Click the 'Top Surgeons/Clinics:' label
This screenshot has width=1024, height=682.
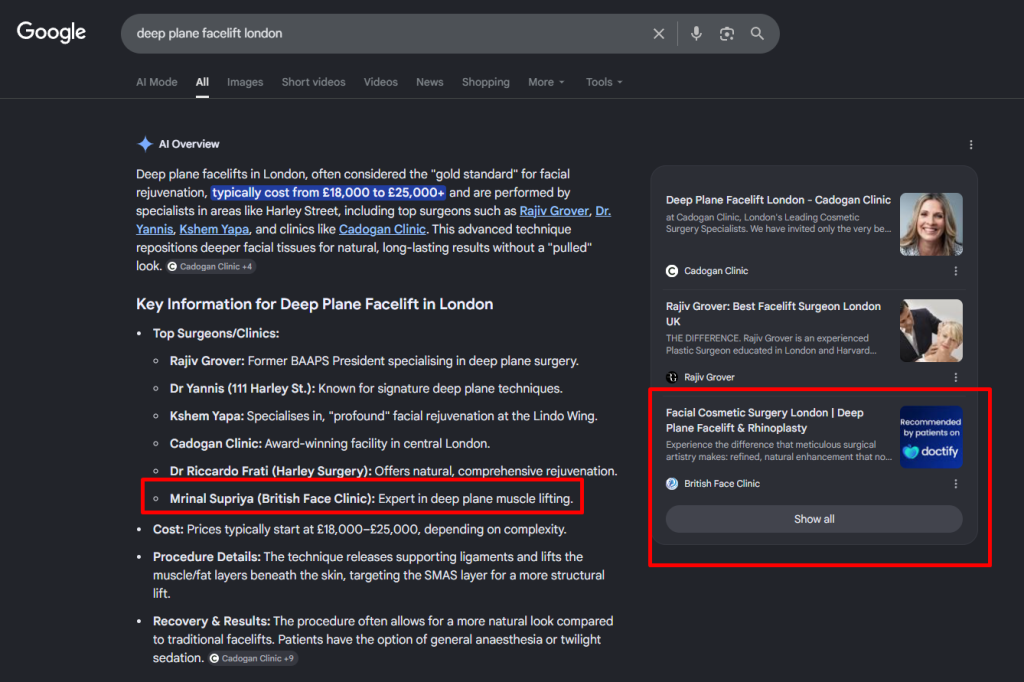click(x=216, y=334)
